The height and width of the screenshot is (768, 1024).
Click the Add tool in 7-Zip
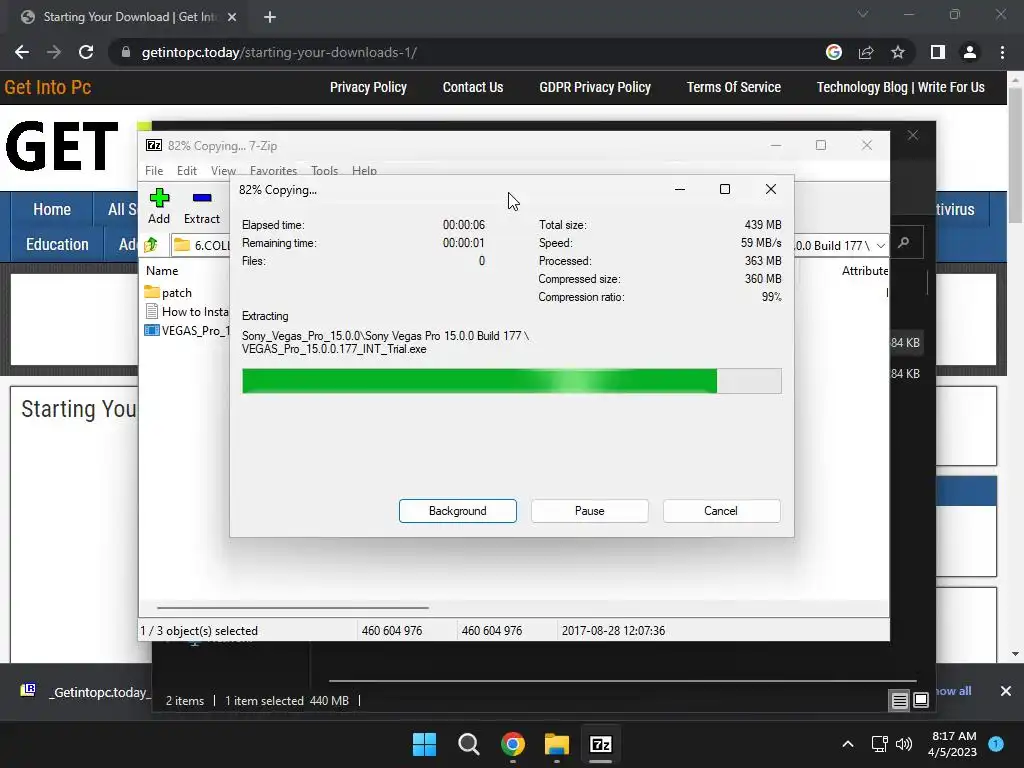159,206
